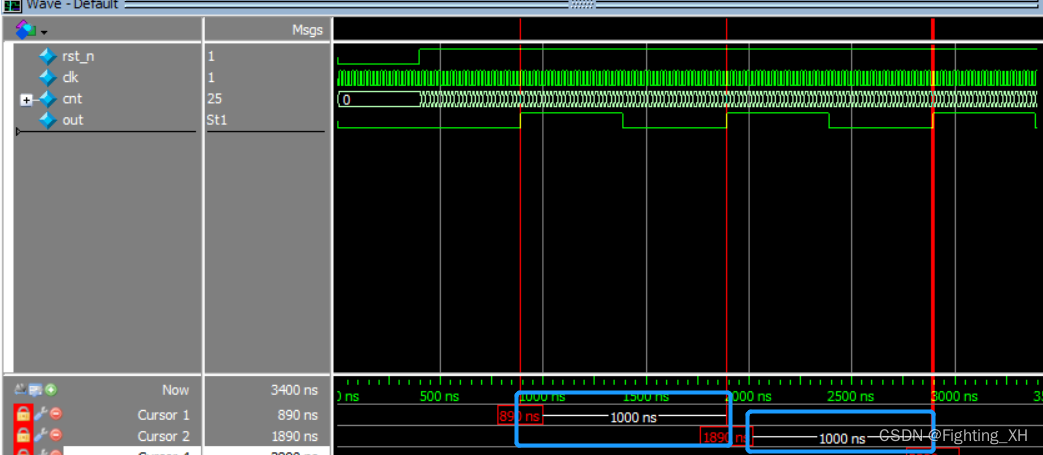
Task: Click the 500 ns timeline label
Action: (x=439, y=397)
